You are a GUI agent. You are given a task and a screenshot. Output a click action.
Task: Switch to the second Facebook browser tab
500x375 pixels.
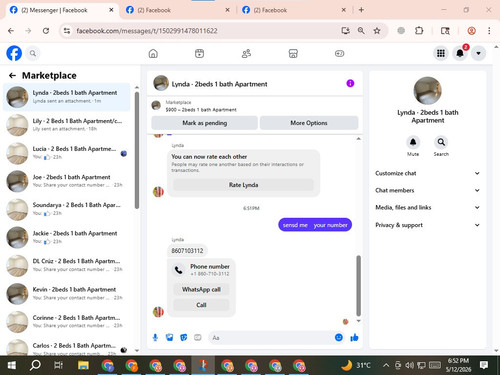click(177, 10)
